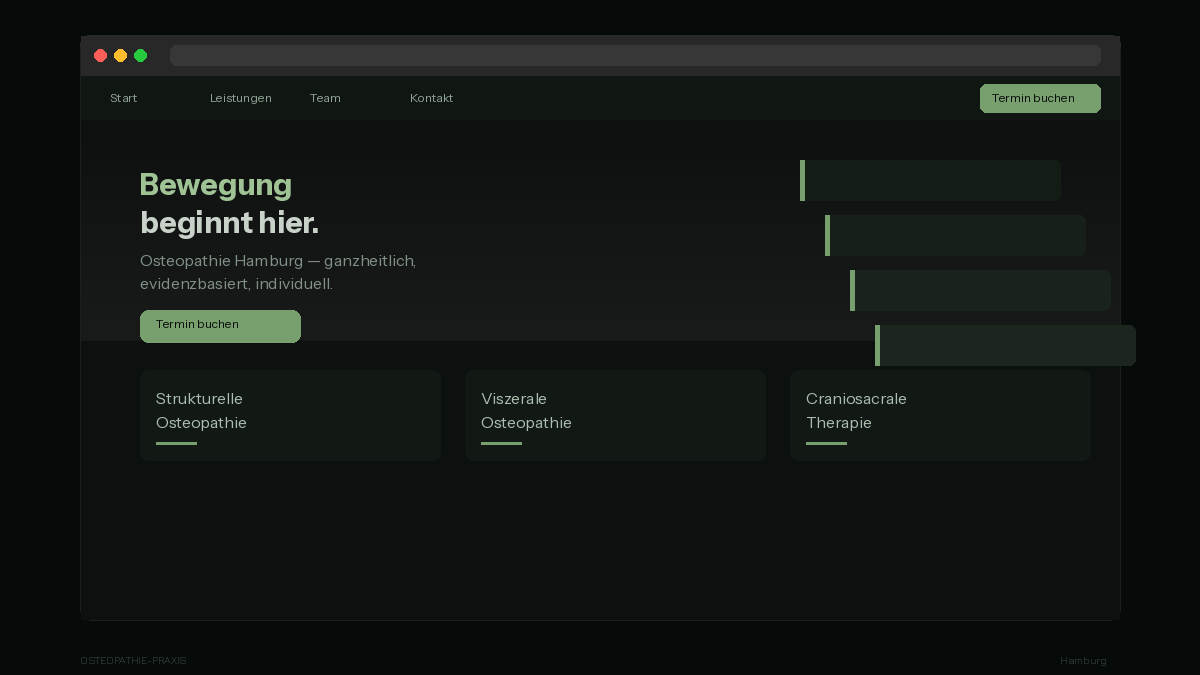Click the OSTEOPATHIE-PRAXIS footer label
This screenshot has height=675, width=1200.
(133, 660)
